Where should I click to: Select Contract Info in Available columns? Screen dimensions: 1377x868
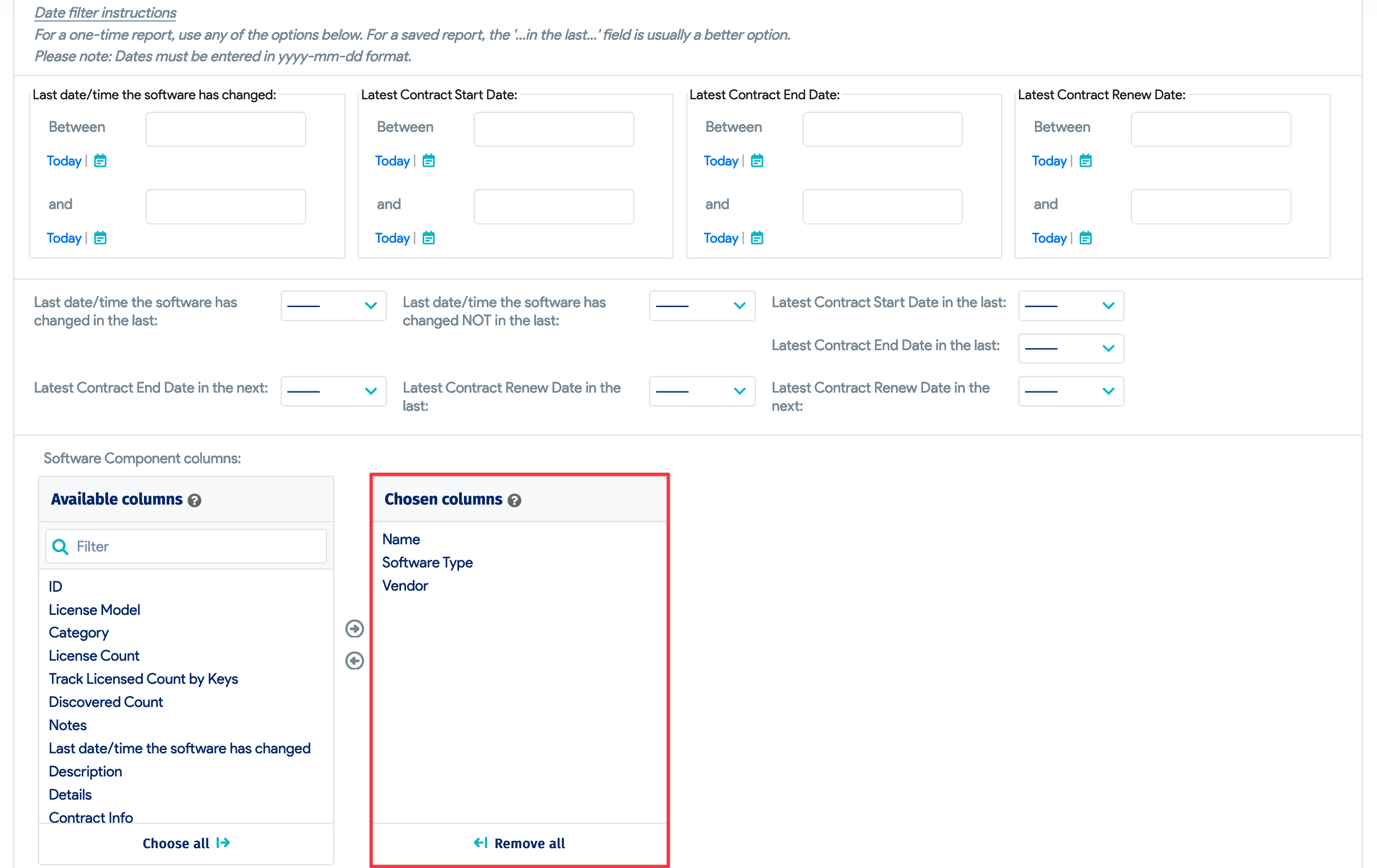pos(90,818)
